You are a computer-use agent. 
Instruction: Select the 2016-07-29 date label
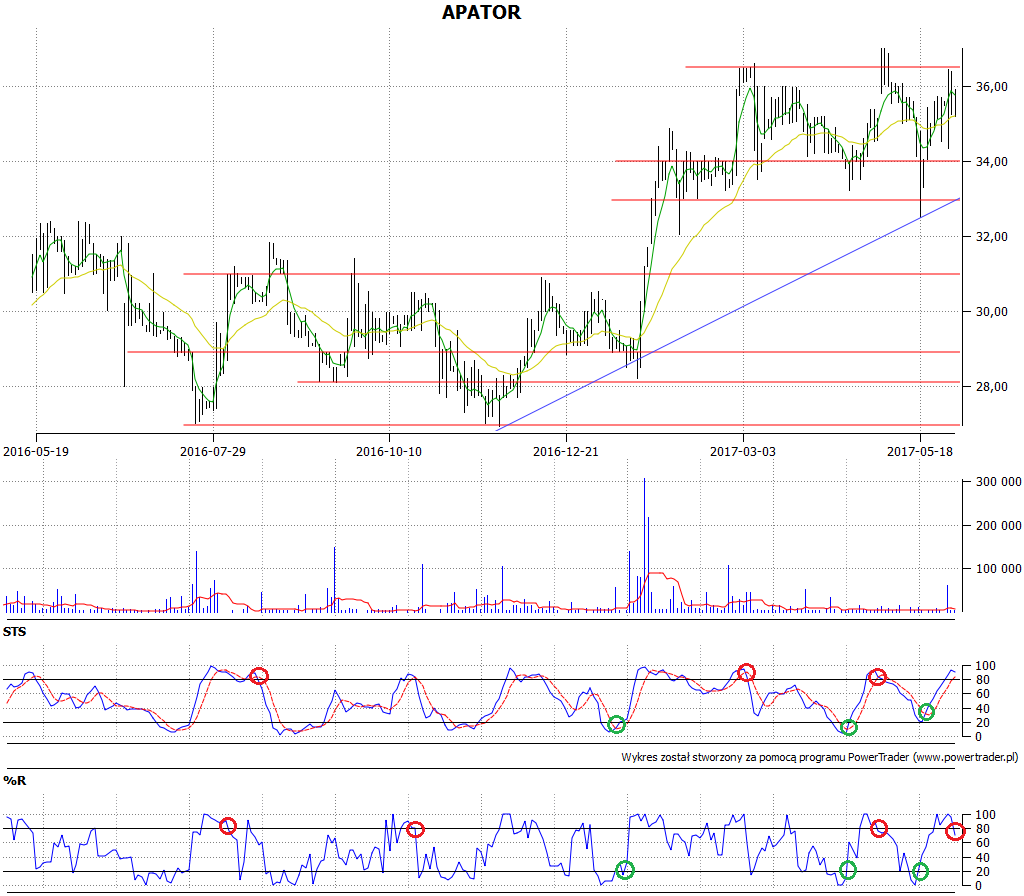(213, 451)
